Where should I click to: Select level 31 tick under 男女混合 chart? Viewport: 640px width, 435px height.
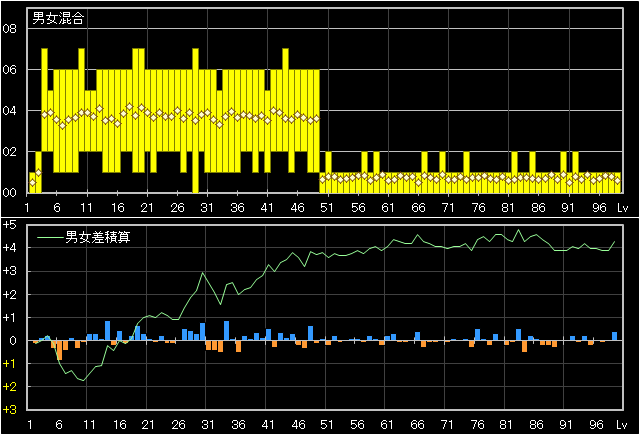click(207, 208)
